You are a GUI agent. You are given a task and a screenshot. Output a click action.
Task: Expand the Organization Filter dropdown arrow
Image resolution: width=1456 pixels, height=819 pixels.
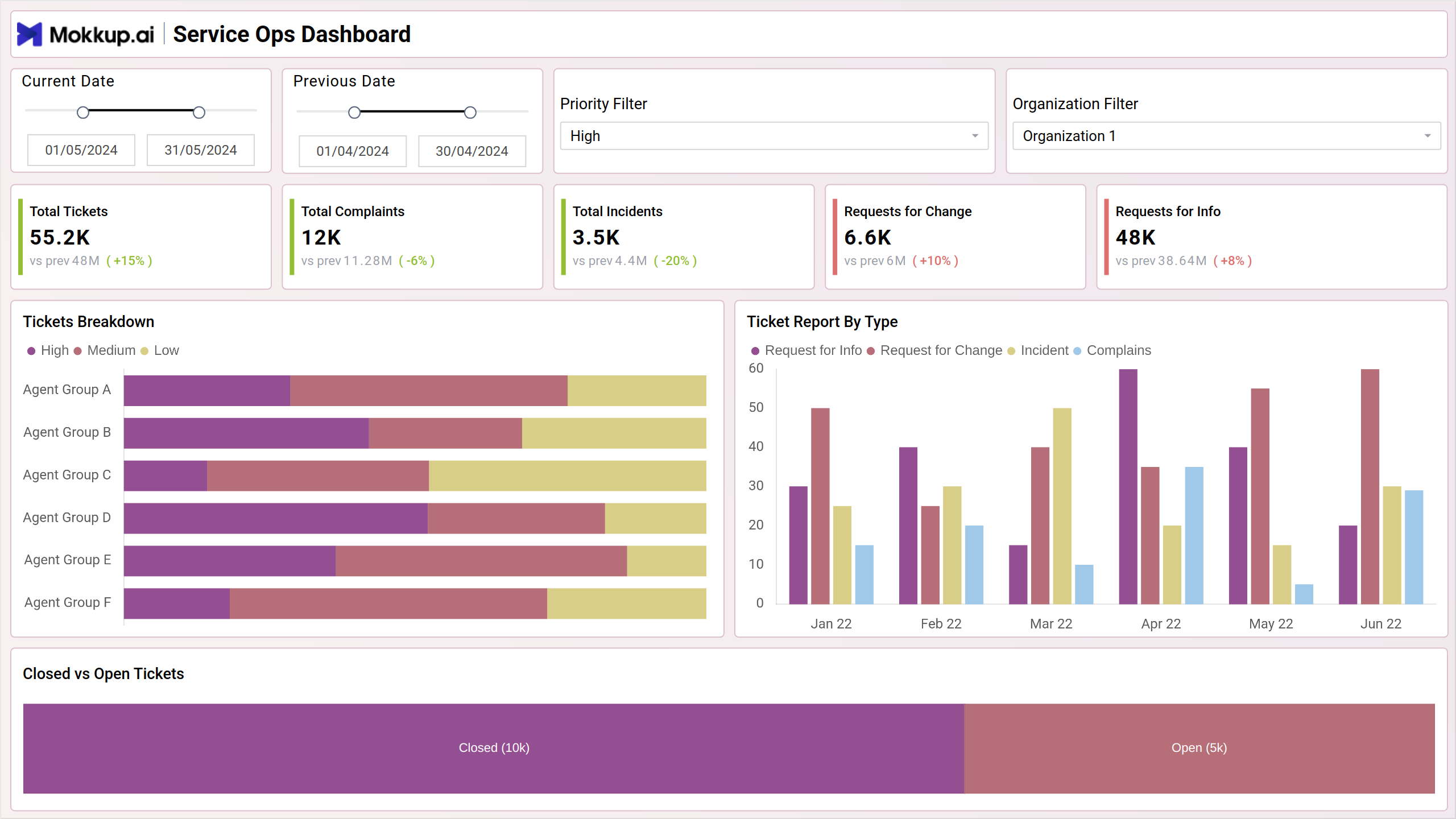coord(1427,136)
